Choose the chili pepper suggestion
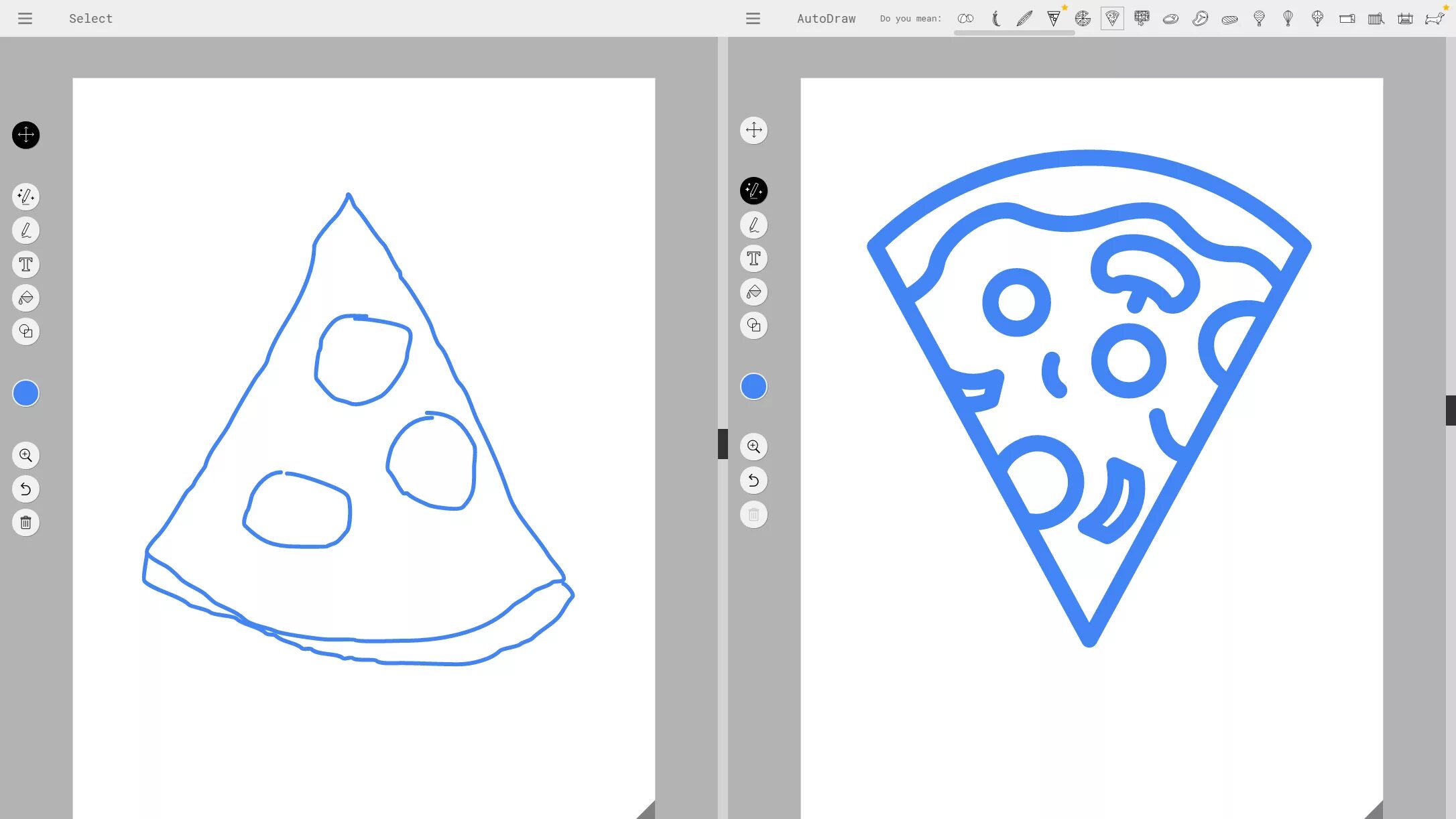 pos(995,19)
